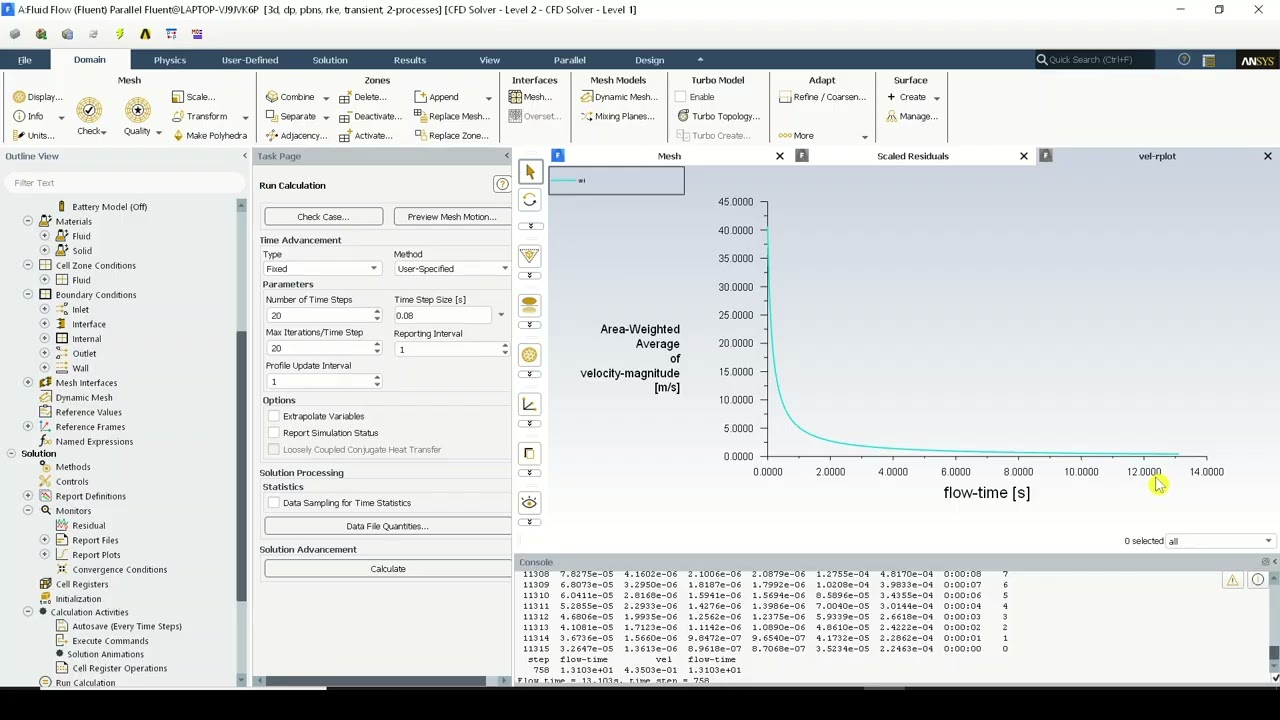The width and height of the screenshot is (1280, 720).
Task: Click Delete zones
Action: point(362,97)
